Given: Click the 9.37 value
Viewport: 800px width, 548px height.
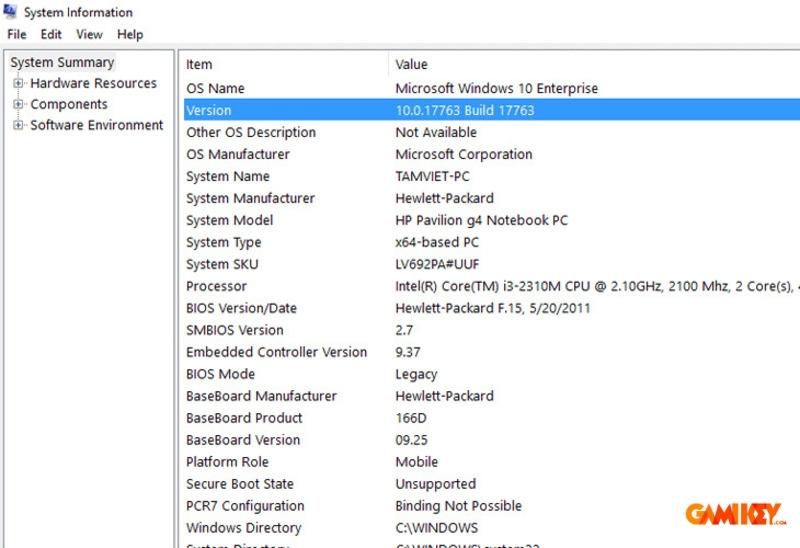Looking at the screenshot, I should coord(408,352).
